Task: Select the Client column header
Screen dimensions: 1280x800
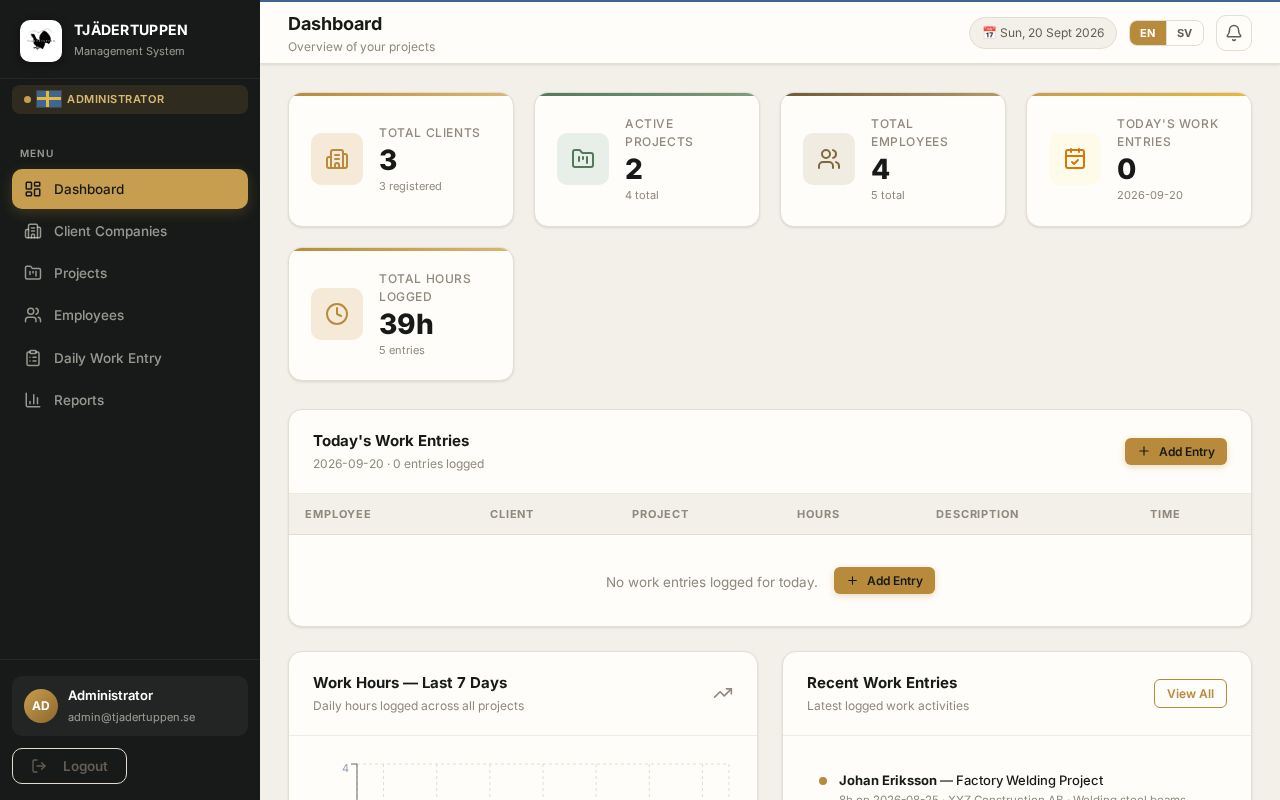Action: coord(512,514)
